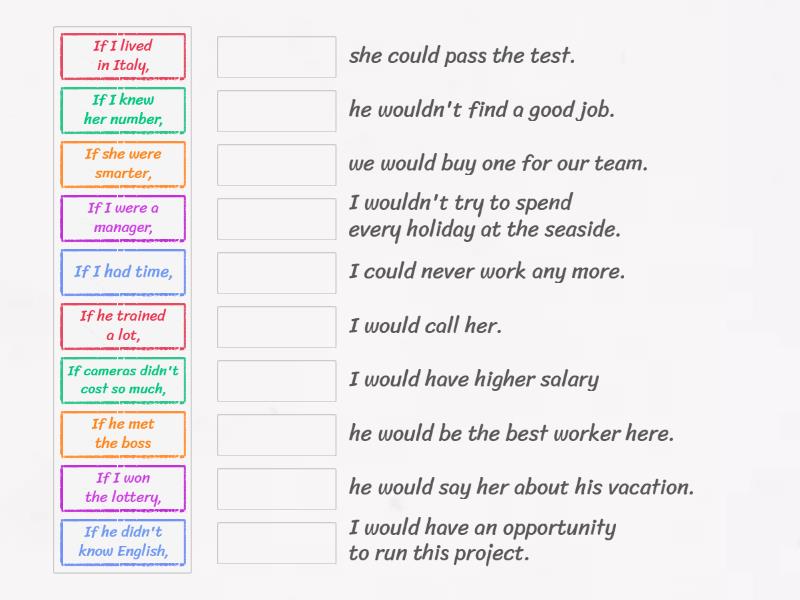800x600 pixels.
Task: Click the answer box next to 'I would call her.'
Action: (x=277, y=327)
